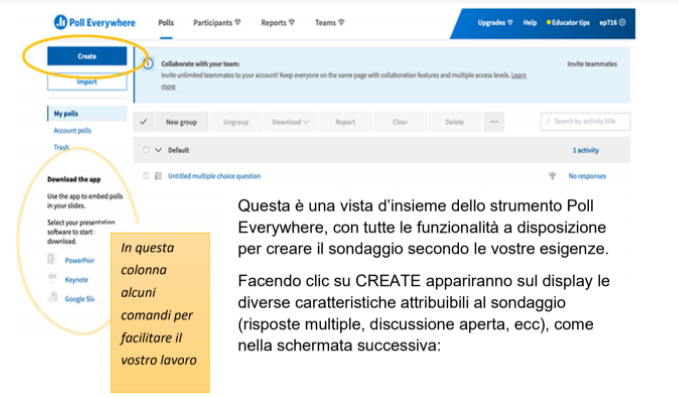Expand the Participants menu
679x397 pixels.
(x=217, y=23)
